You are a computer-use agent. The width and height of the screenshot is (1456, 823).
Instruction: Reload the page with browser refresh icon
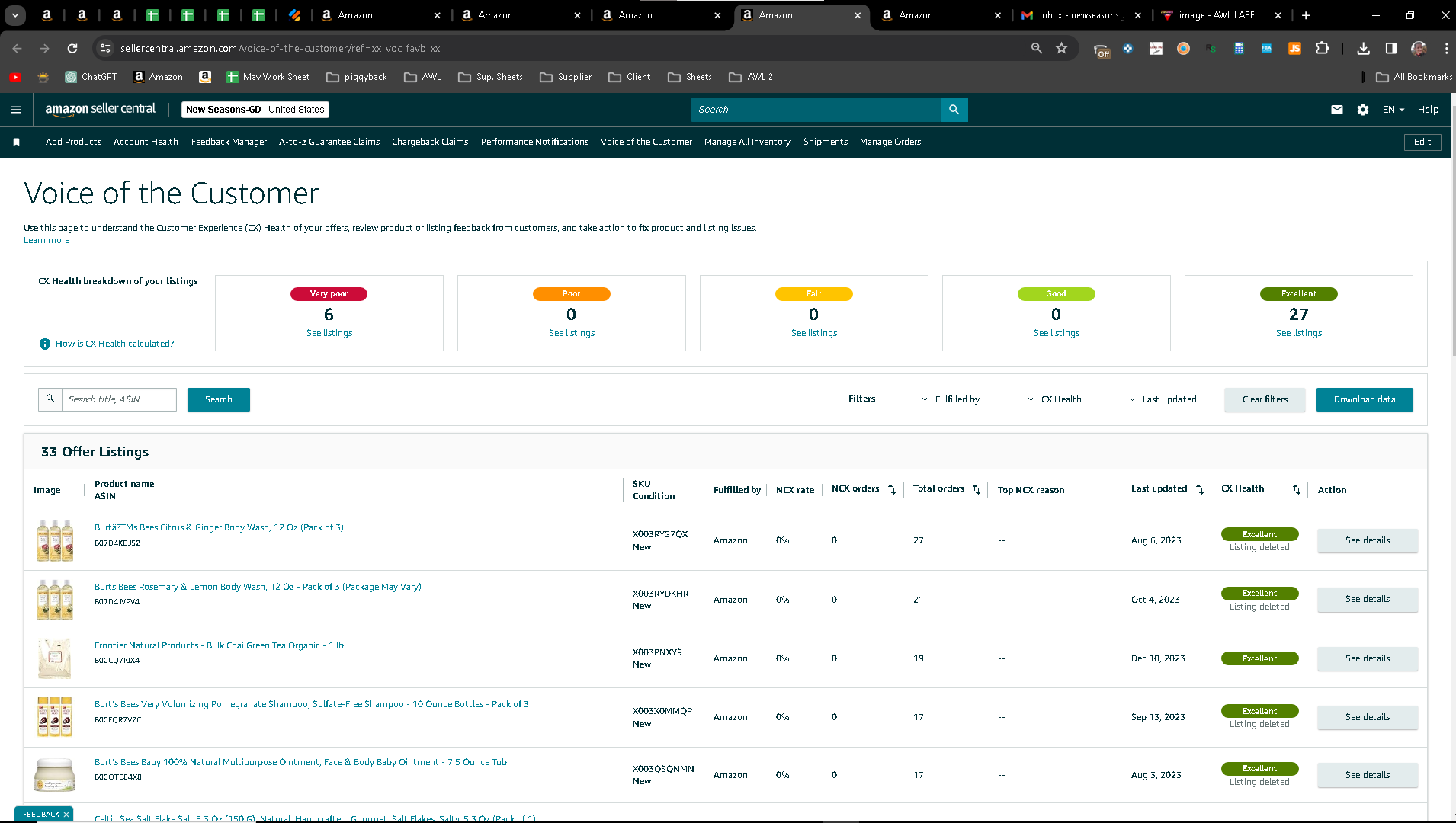[72, 48]
